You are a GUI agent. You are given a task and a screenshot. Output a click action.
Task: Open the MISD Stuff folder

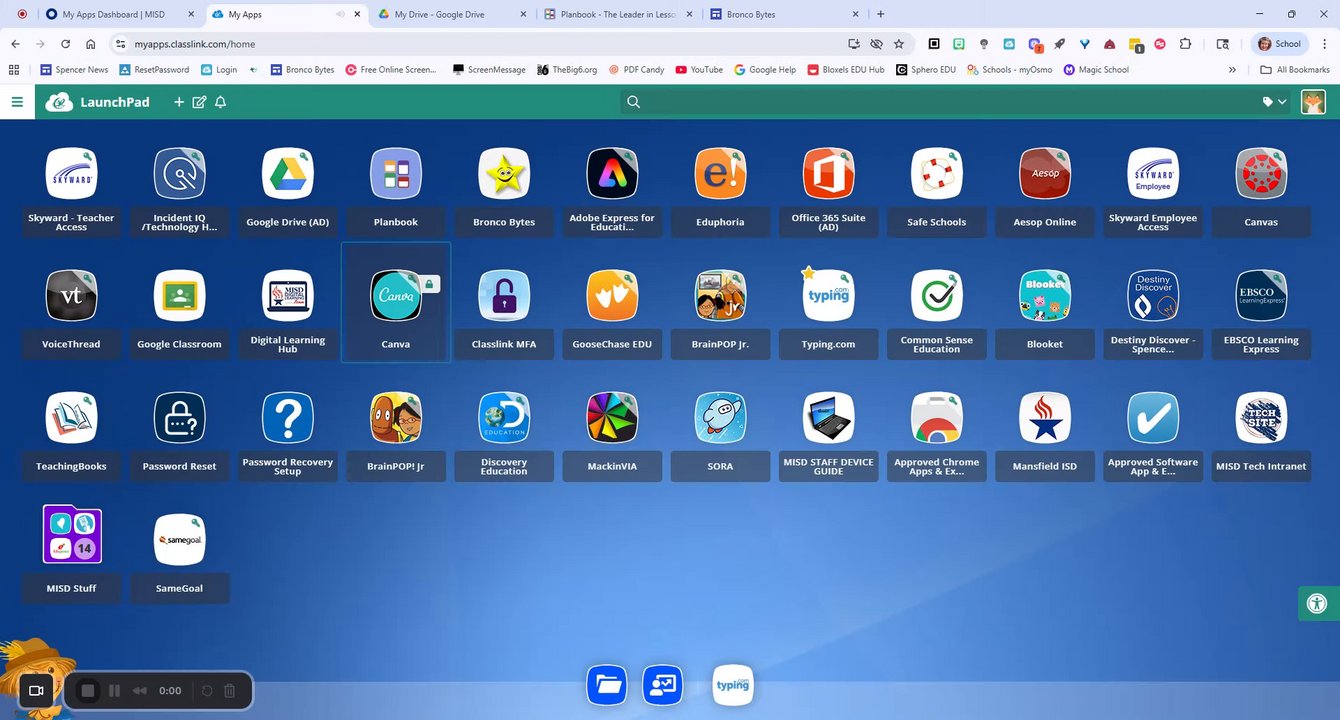point(72,534)
